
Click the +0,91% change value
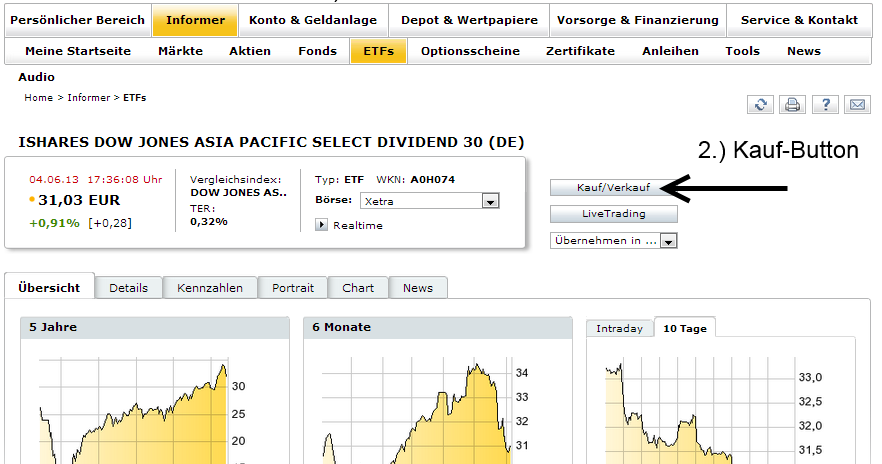[x=55, y=223]
